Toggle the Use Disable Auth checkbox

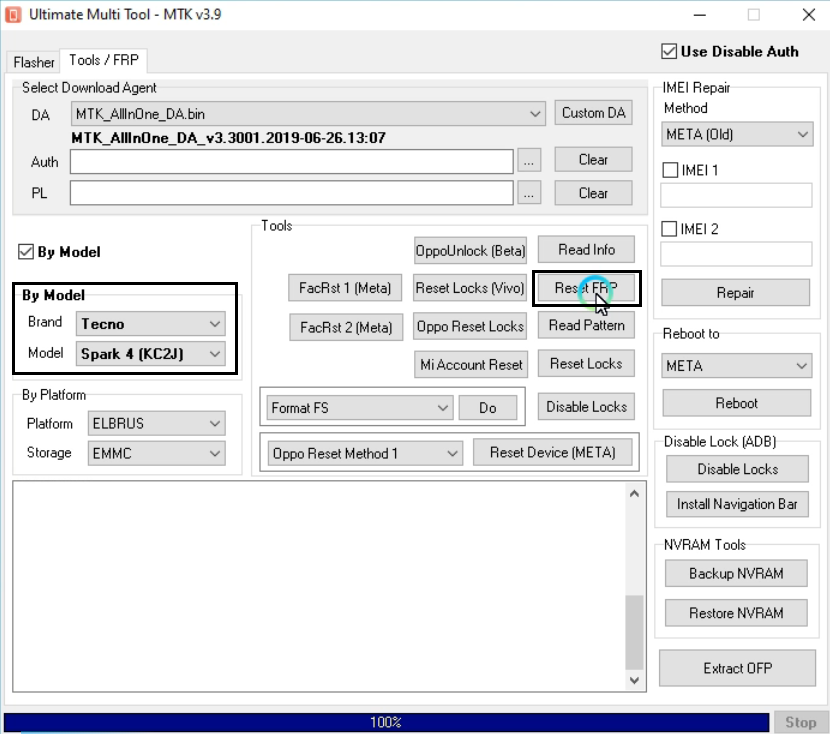669,51
